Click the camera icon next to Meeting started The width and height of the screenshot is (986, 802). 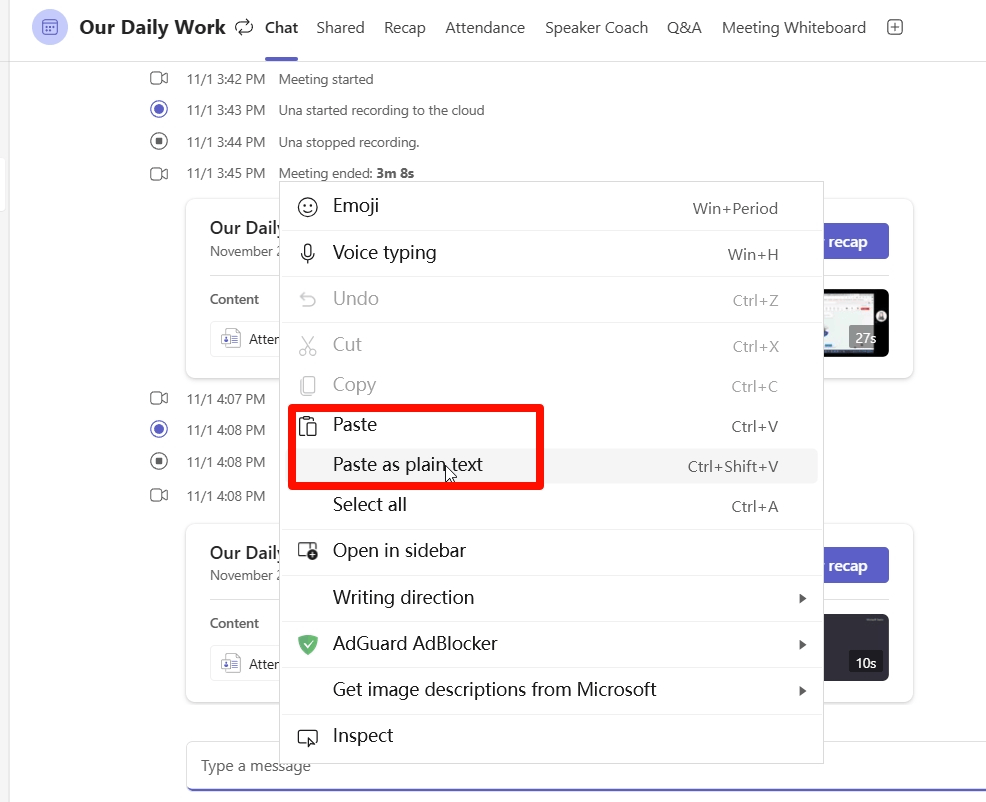point(158,79)
